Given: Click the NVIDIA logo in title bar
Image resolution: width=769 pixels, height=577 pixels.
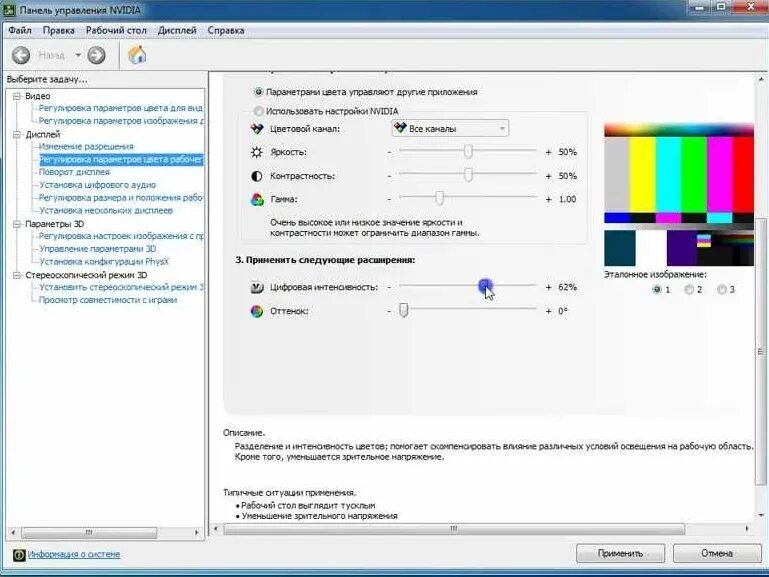Looking at the screenshot, I should coord(8,9).
